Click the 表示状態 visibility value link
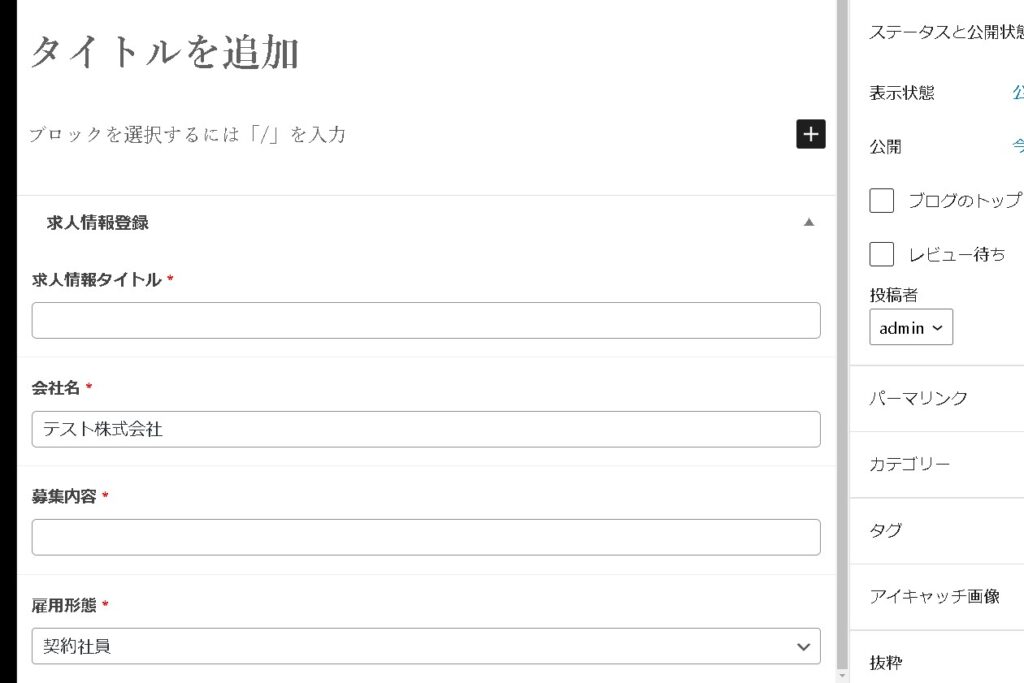Image resolution: width=1024 pixels, height=683 pixels. 1017,93
